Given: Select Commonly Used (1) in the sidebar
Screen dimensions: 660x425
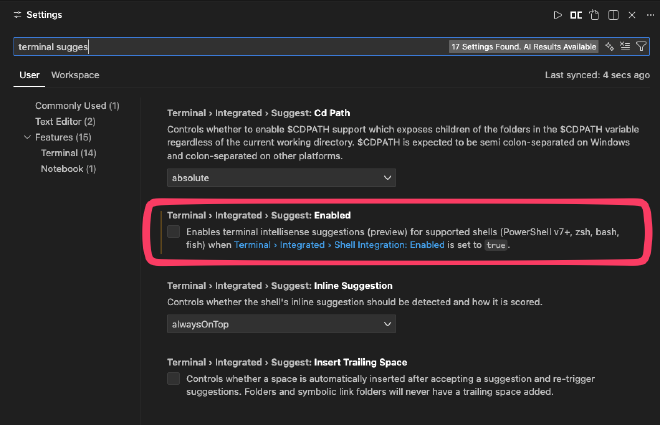Looking at the screenshot, I should point(77,106).
